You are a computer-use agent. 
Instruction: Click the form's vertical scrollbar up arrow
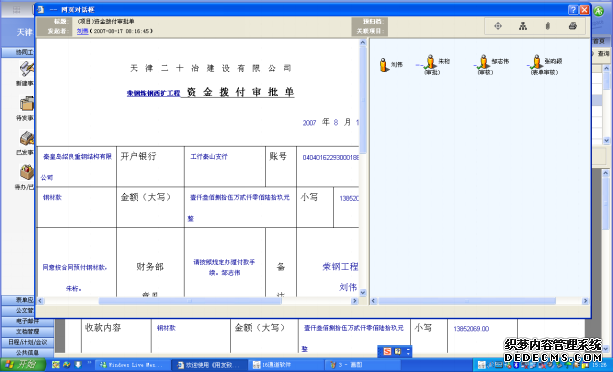363,43
